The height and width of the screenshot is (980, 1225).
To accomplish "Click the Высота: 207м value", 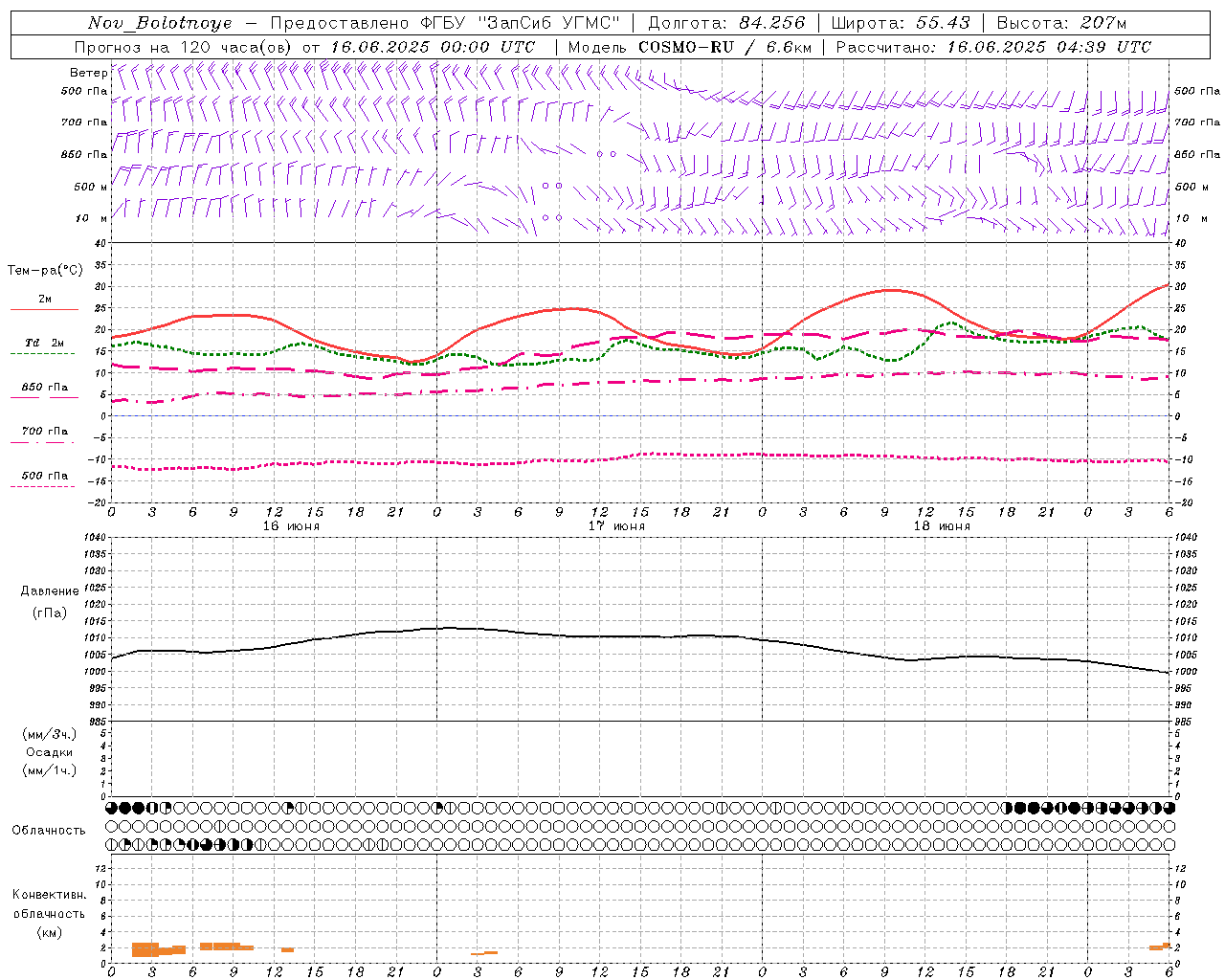I will click(x=1061, y=23).
